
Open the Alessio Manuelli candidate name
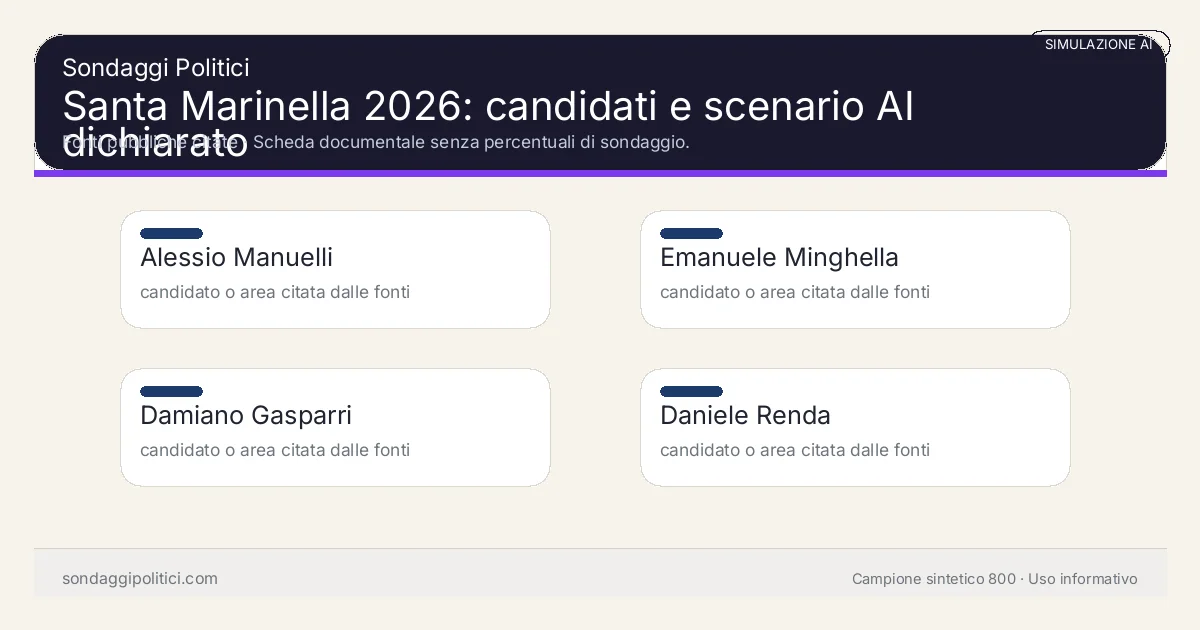[x=236, y=258]
